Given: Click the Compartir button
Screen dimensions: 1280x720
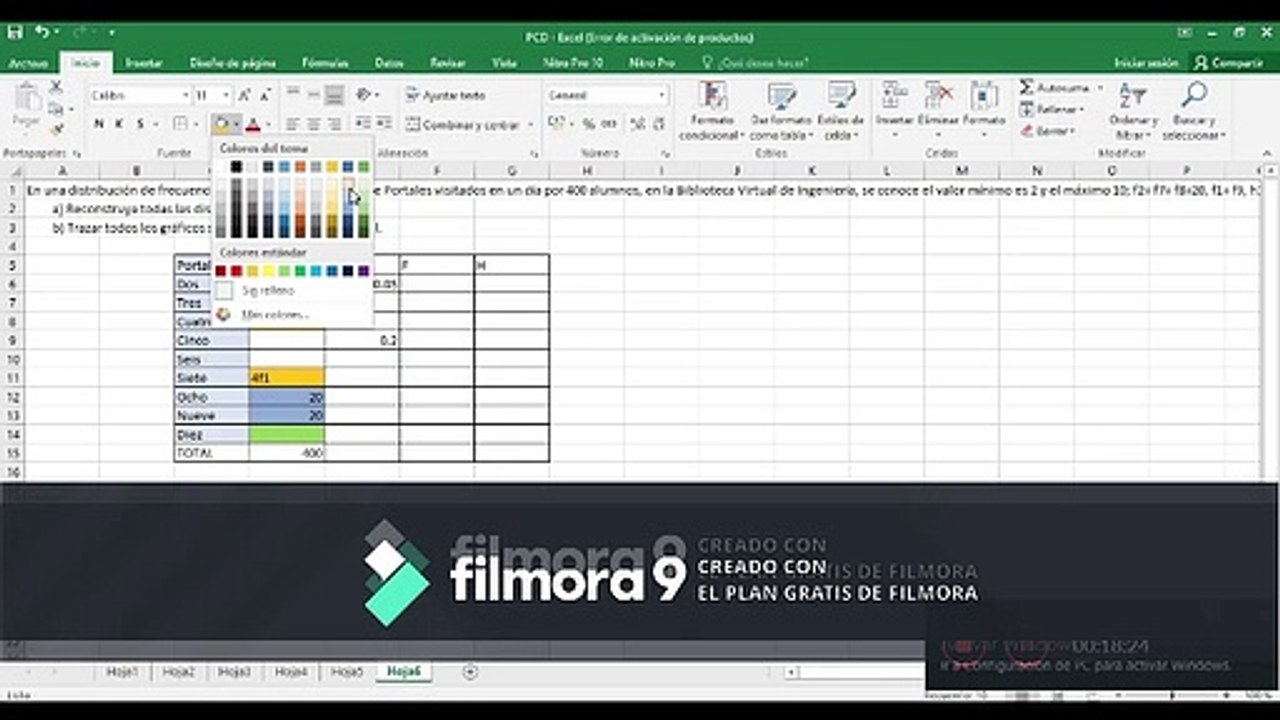Looking at the screenshot, I should pyautogui.click(x=1229, y=63).
